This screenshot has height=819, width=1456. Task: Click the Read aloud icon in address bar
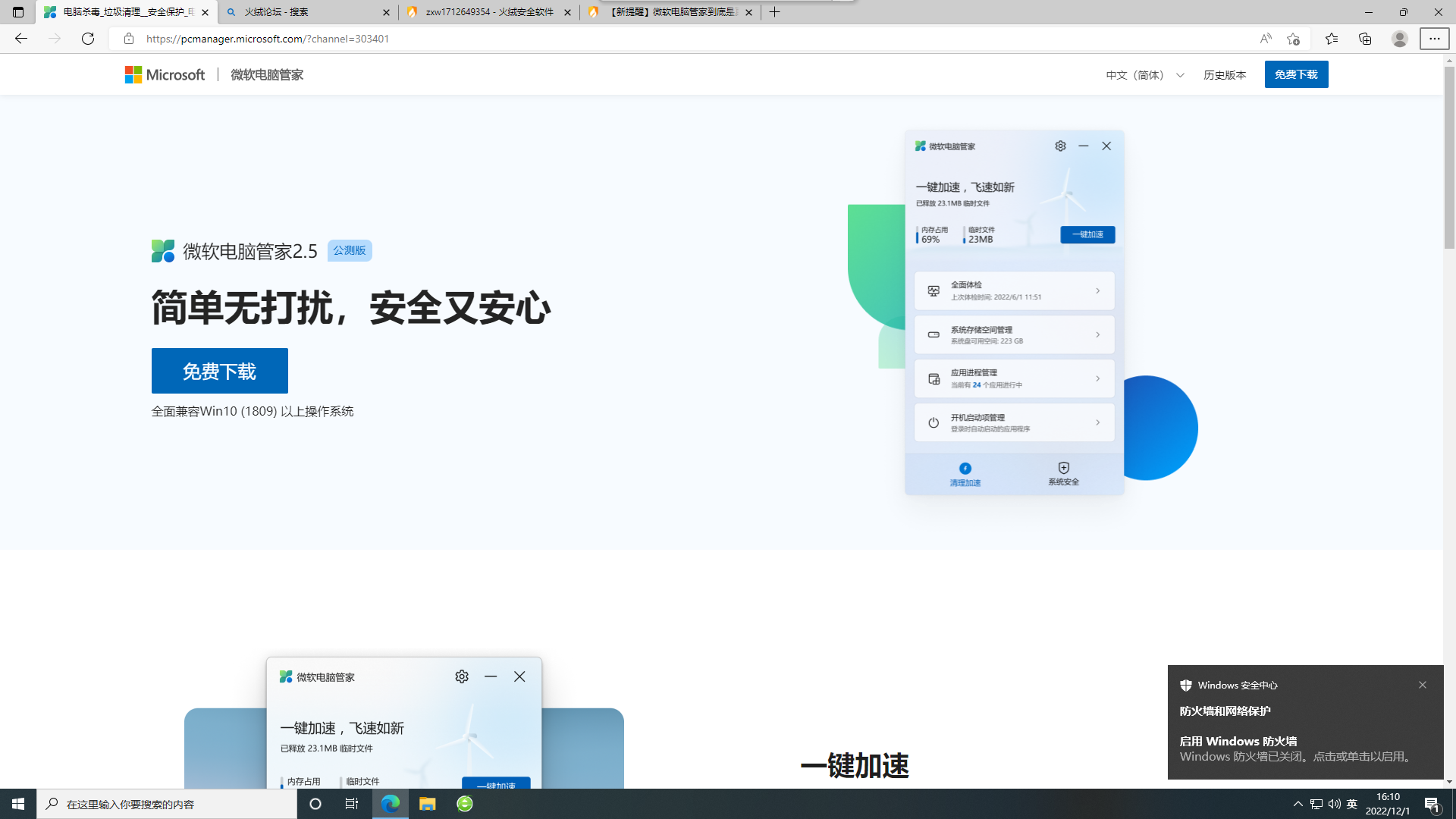[1266, 39]
